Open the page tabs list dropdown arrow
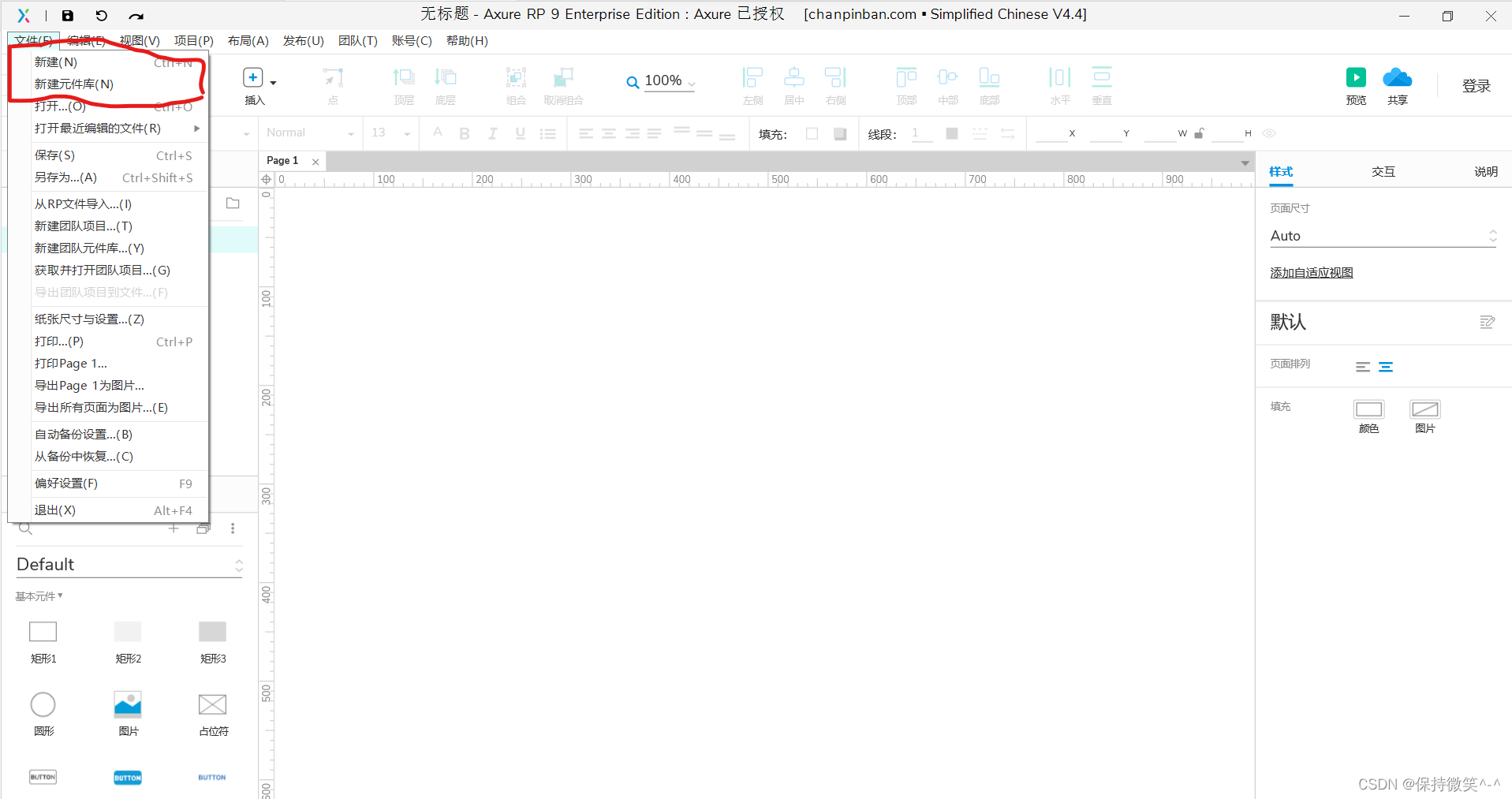1512x799 pixels. tap(1245, 162)
